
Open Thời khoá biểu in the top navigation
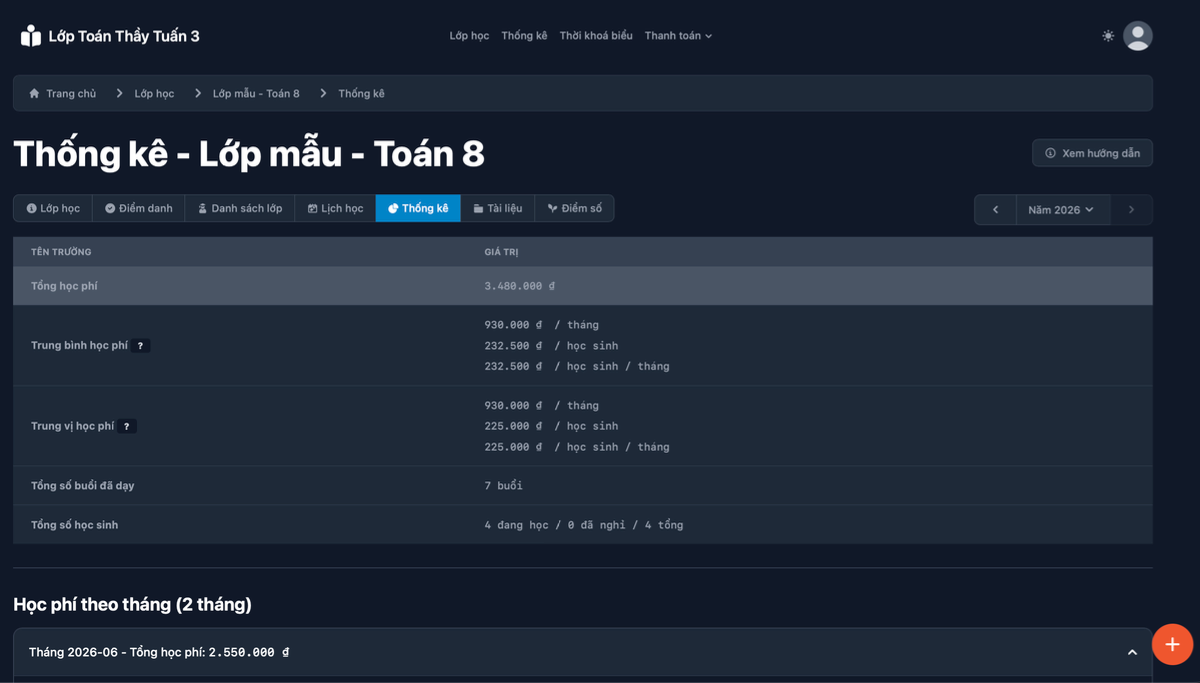pos(596,36)
